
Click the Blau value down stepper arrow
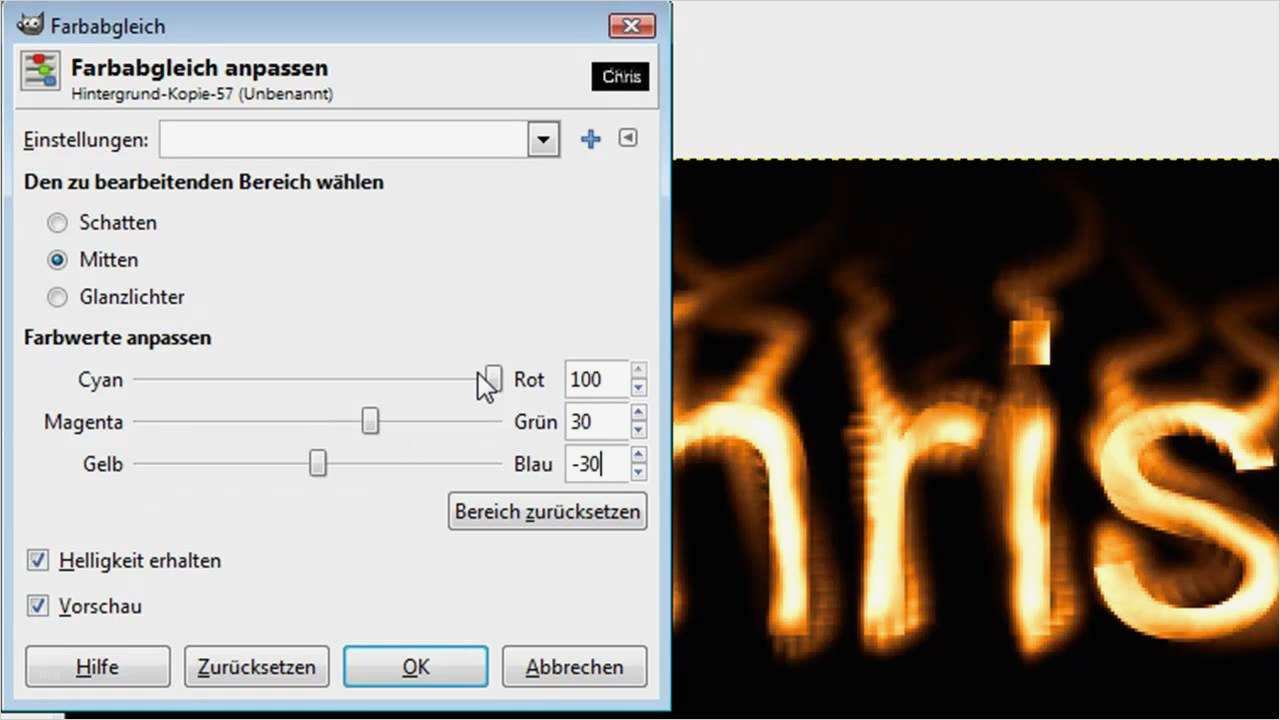click(638, 471)
